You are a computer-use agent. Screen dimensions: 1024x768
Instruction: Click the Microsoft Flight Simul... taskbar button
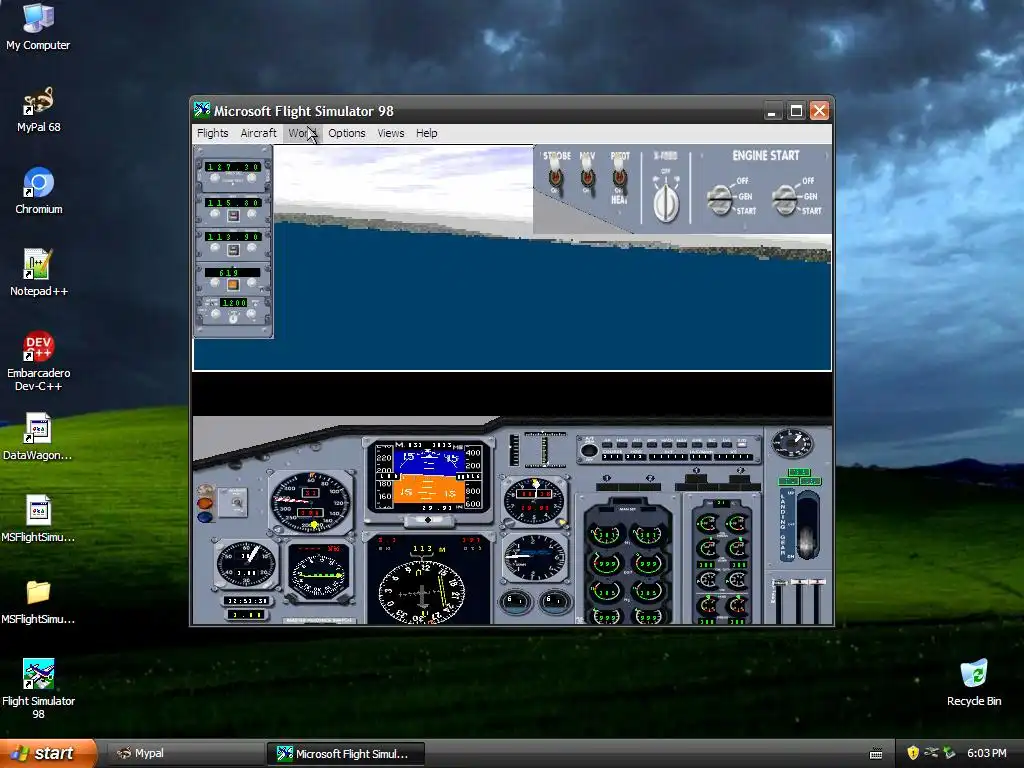tap(345, 754)
